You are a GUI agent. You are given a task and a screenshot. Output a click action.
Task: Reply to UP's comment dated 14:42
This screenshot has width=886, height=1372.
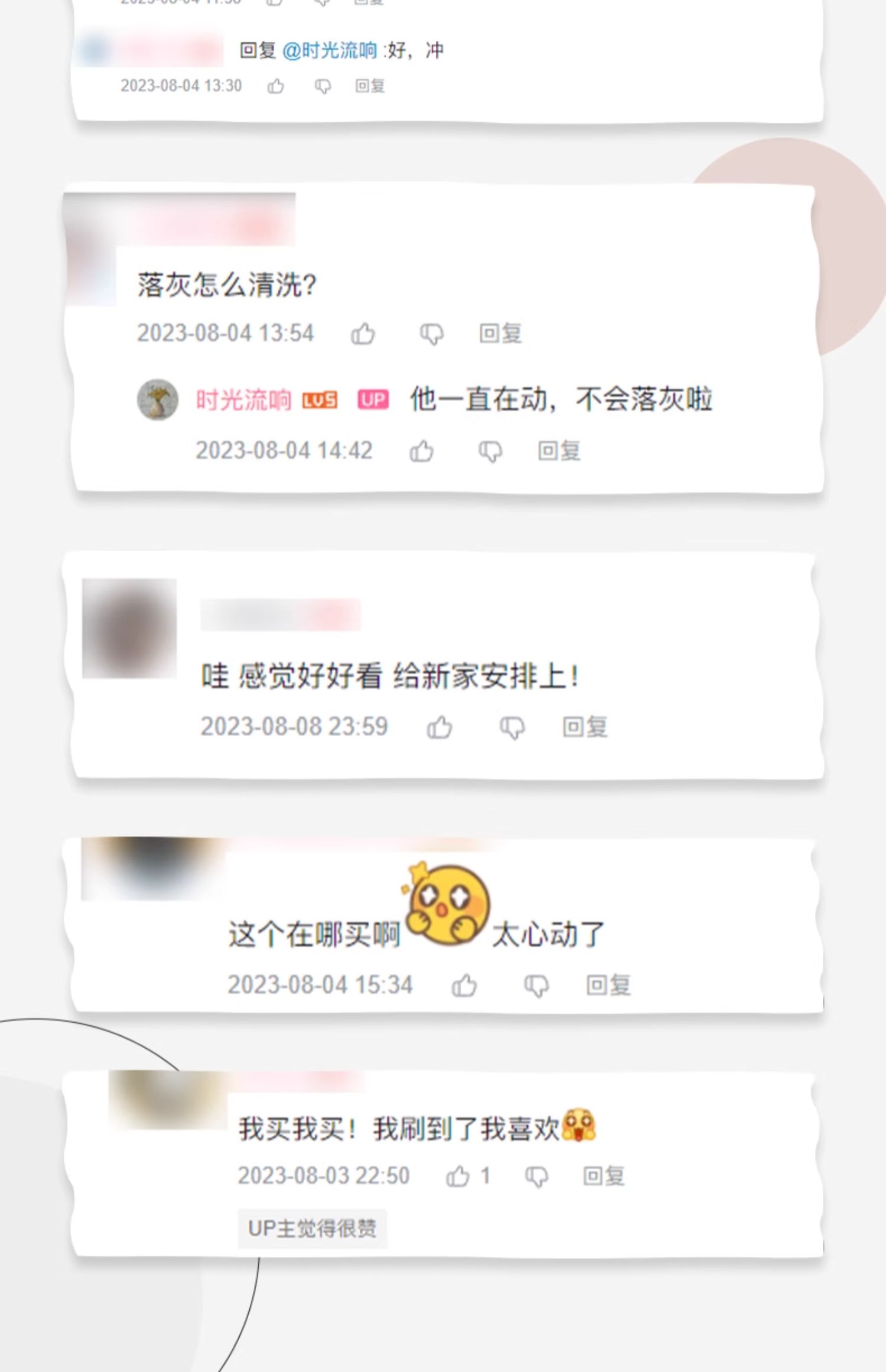pos(559,451)
